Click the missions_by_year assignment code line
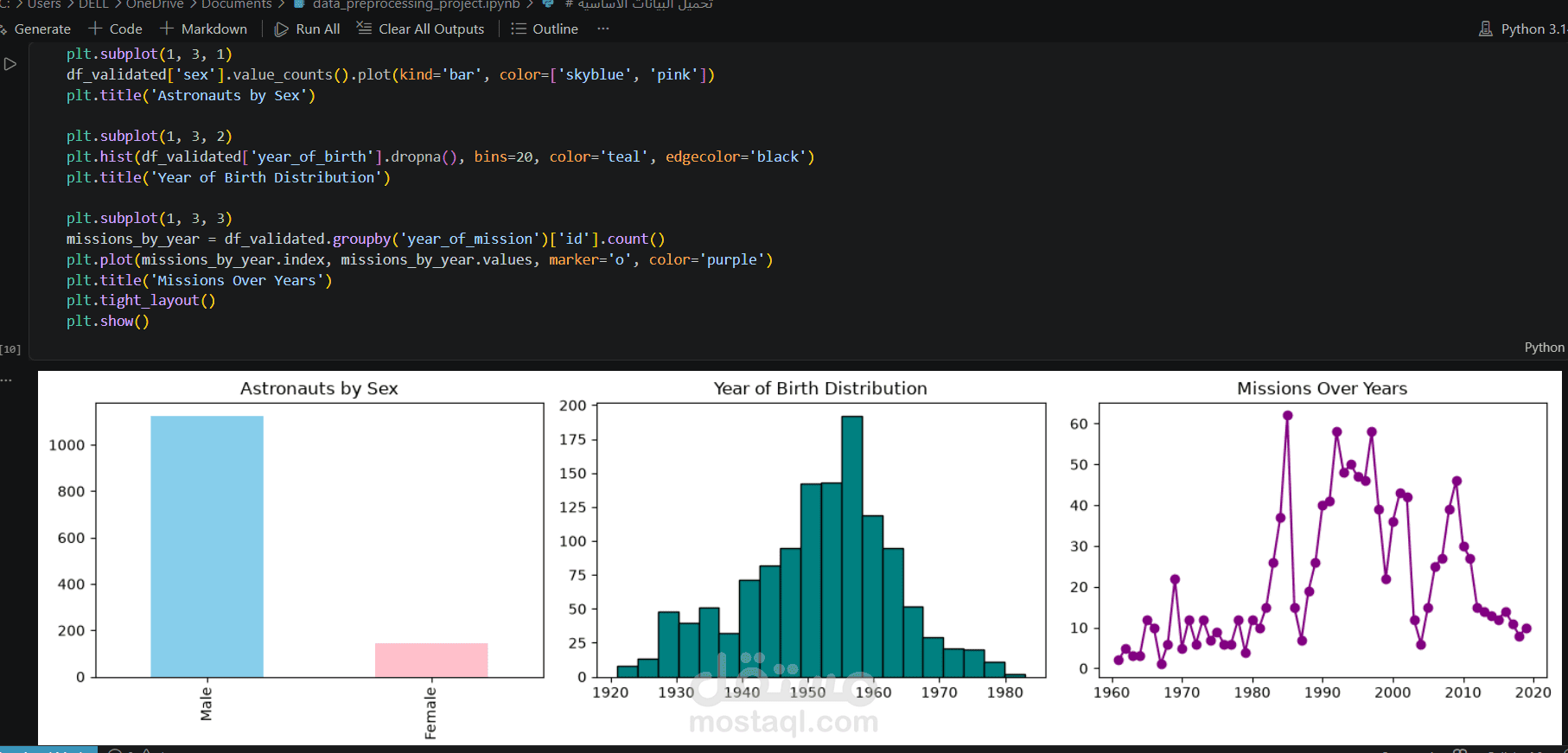Screen dimensions: 1568x753 point(366,239)
